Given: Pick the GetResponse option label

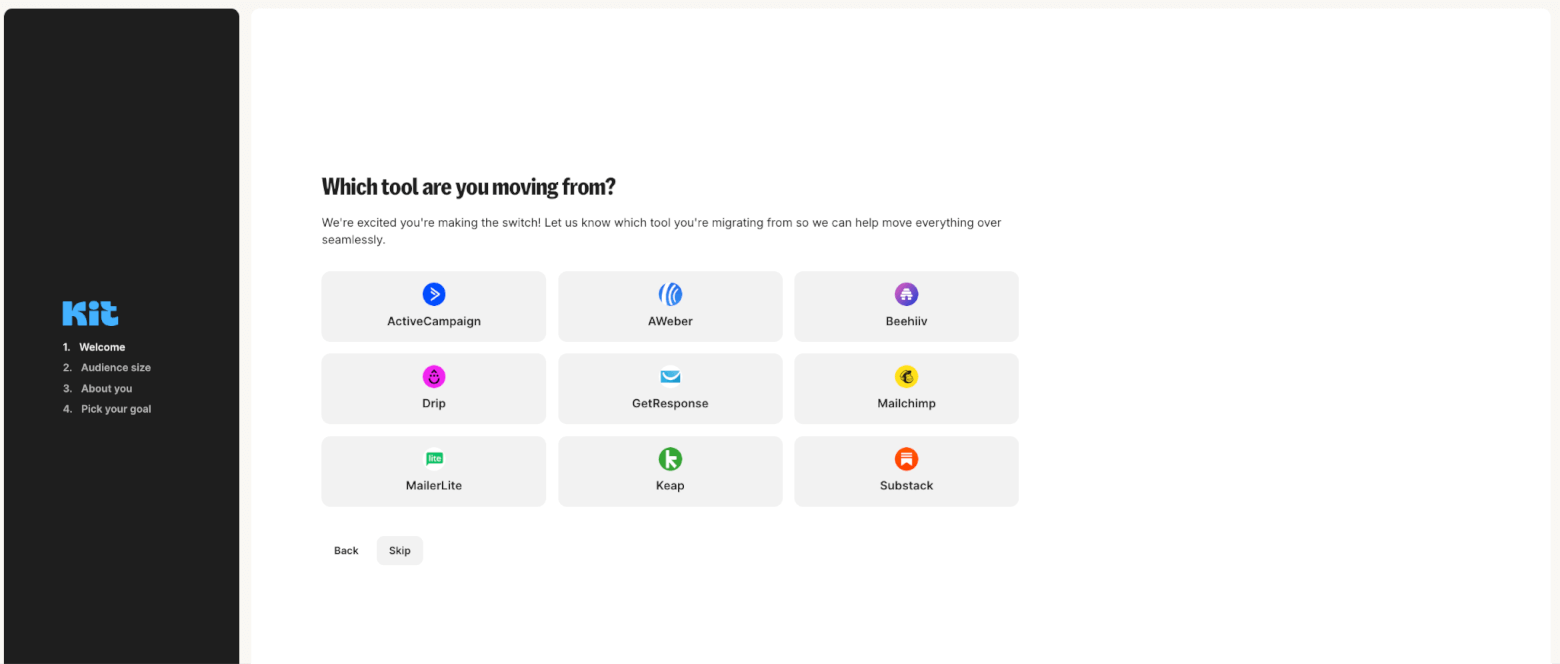Looking at the screenshot, I should point(670,404).
